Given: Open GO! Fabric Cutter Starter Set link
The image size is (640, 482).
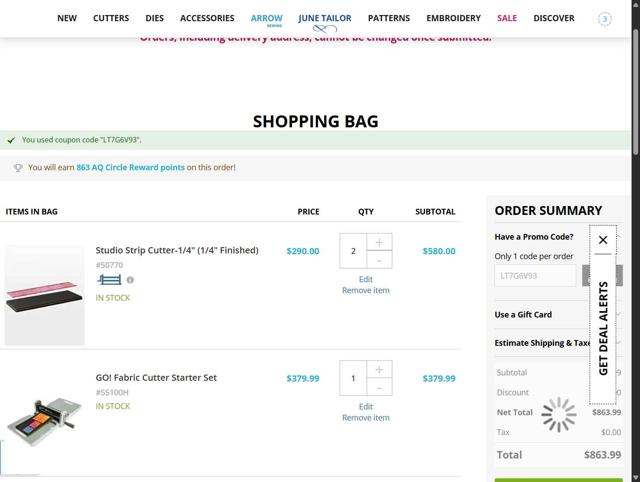Looking at the screenshot, I should pos(156,378).
